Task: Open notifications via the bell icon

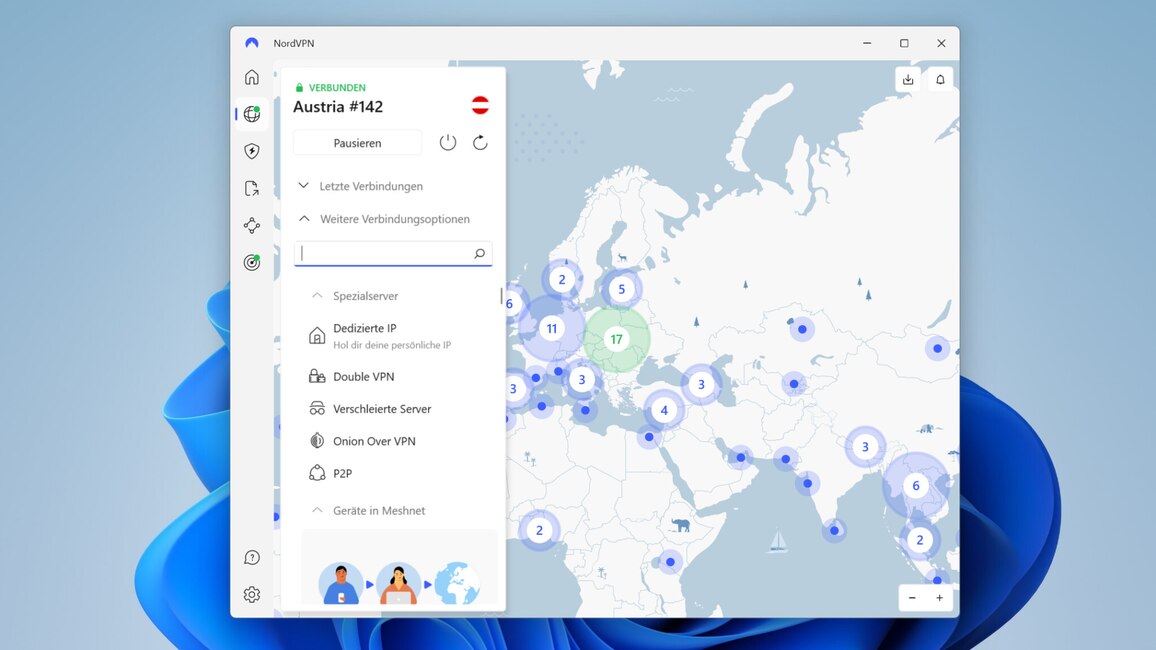Action: click(x=940, y=78)
